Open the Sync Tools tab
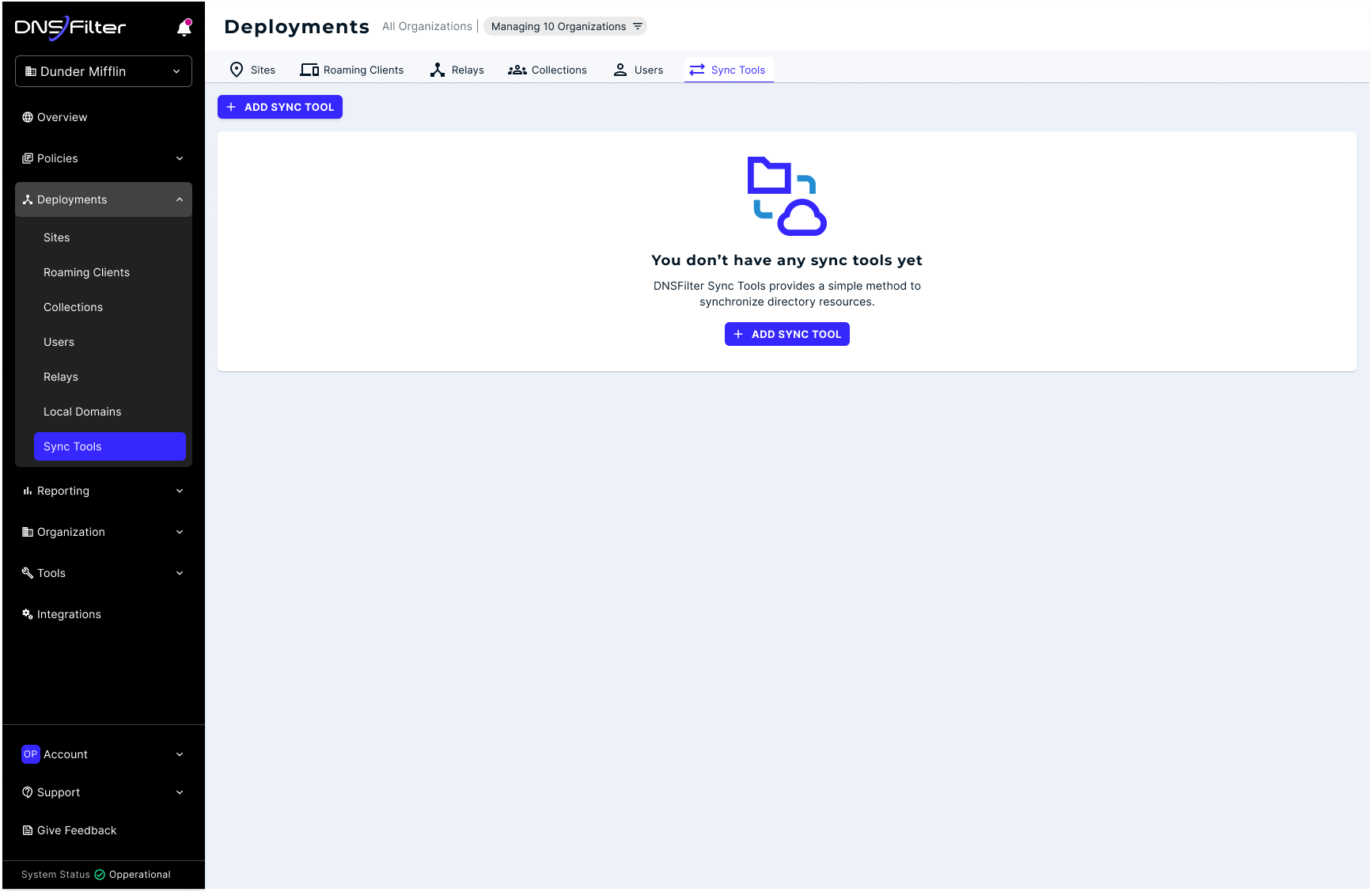Screen dimensions: 1372x892 pyautogui.click(x=729, y=70)
